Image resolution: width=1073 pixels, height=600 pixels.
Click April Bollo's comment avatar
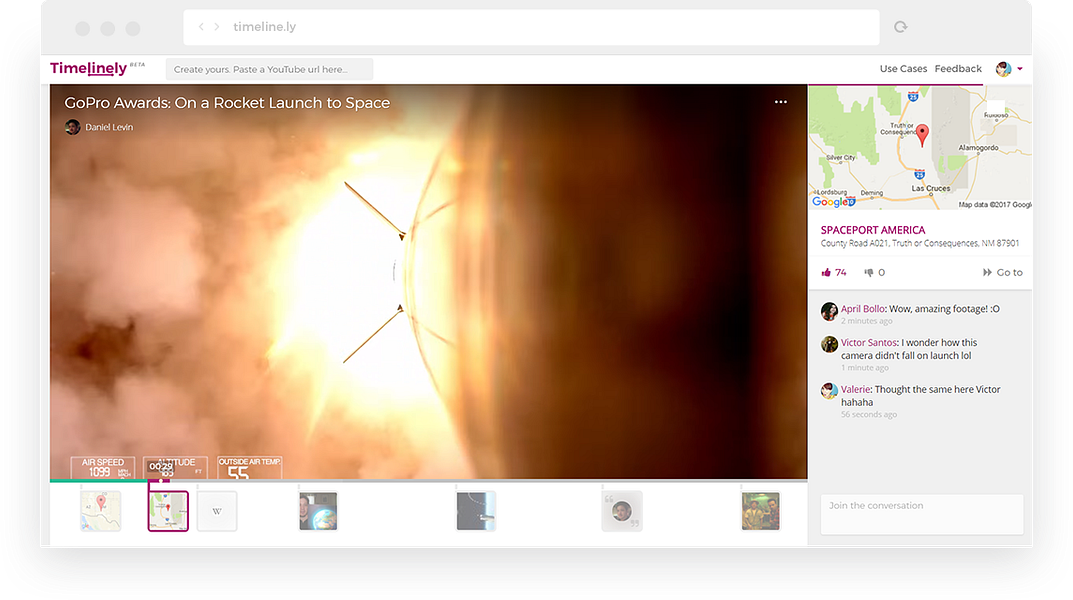[x=829, y=311]
